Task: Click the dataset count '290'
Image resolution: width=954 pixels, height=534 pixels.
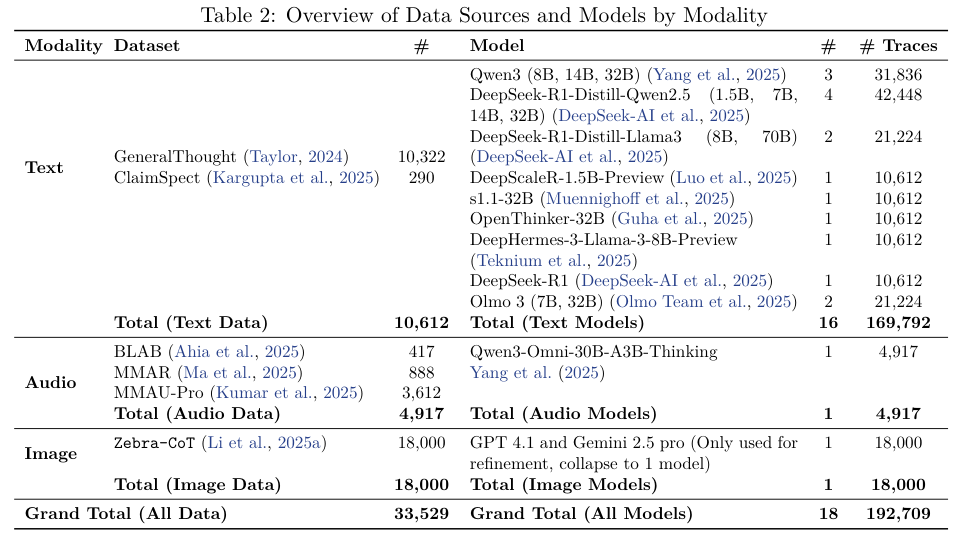Action: pyautogui.click(x=422, y=178)
